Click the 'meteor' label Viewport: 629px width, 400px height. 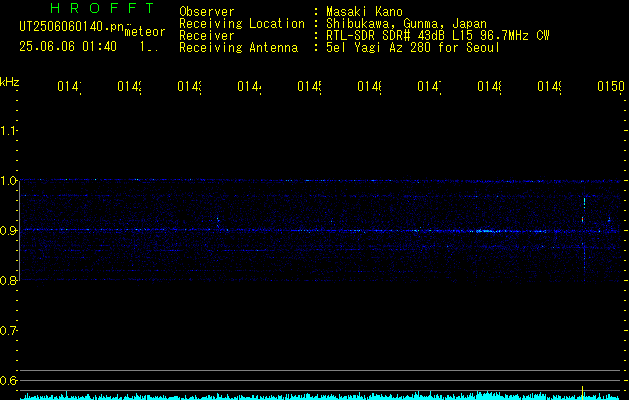point(145,32)
